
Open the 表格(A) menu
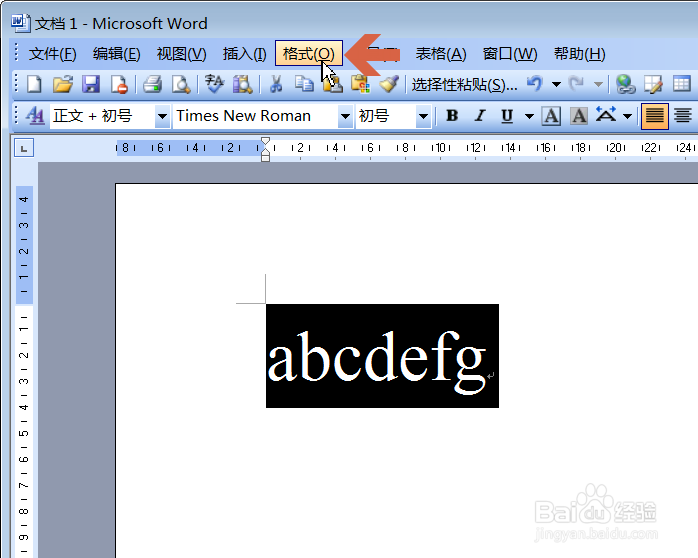click(441, 54)
